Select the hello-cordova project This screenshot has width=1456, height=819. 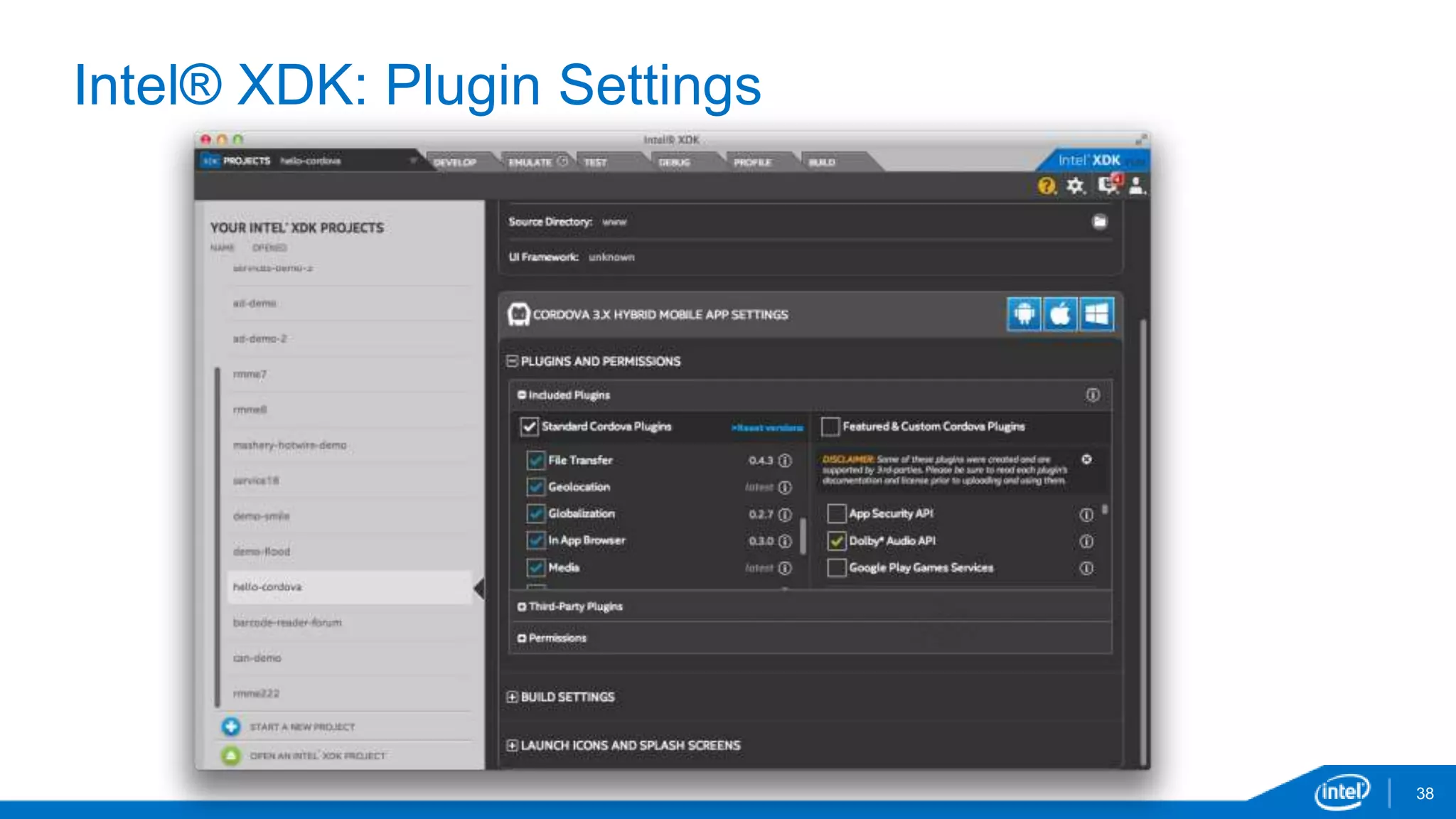tap(349, 587)
